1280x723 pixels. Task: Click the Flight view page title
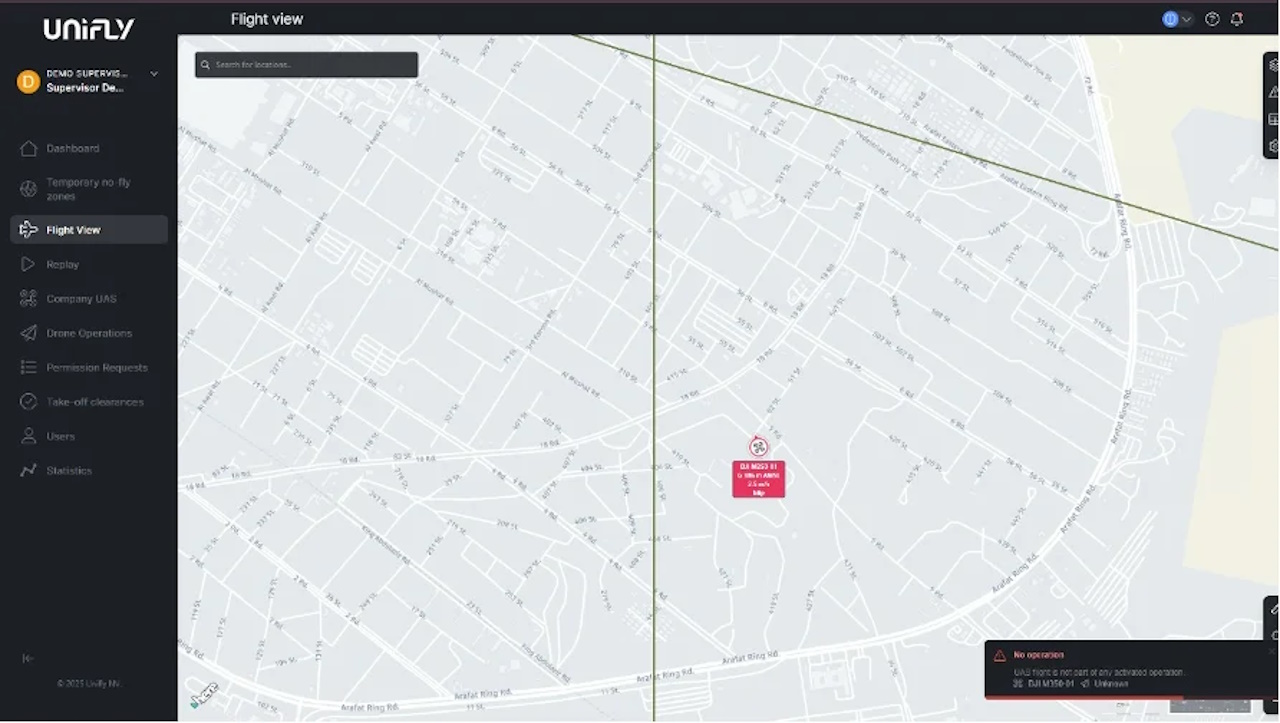[267, 19]
